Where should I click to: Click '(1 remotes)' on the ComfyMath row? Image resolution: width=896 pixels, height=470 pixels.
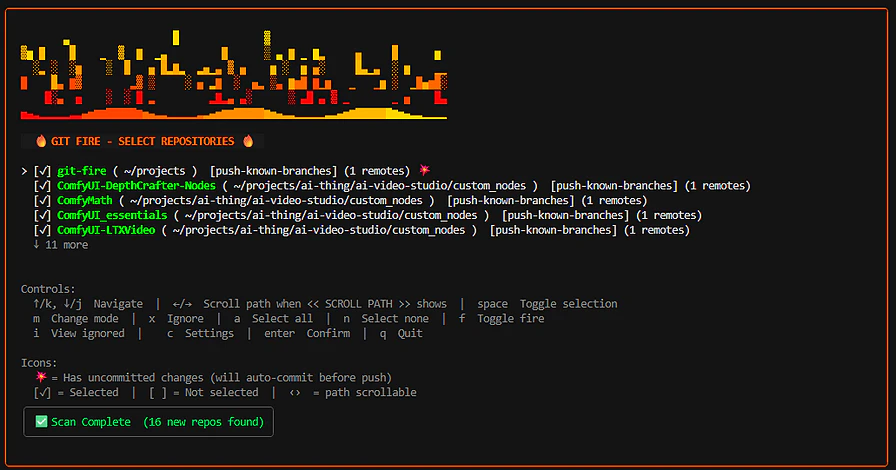[x=614, y=201]
